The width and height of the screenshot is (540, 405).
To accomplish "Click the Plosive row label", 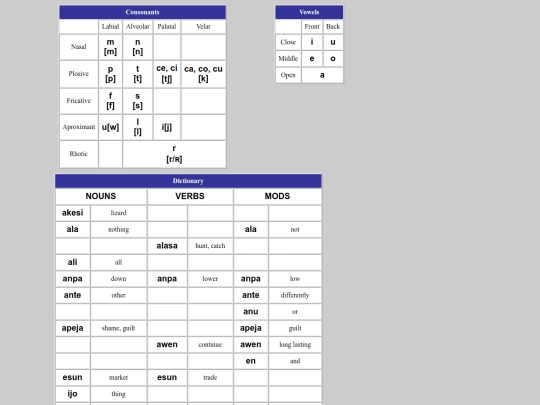I will [79, 74].
